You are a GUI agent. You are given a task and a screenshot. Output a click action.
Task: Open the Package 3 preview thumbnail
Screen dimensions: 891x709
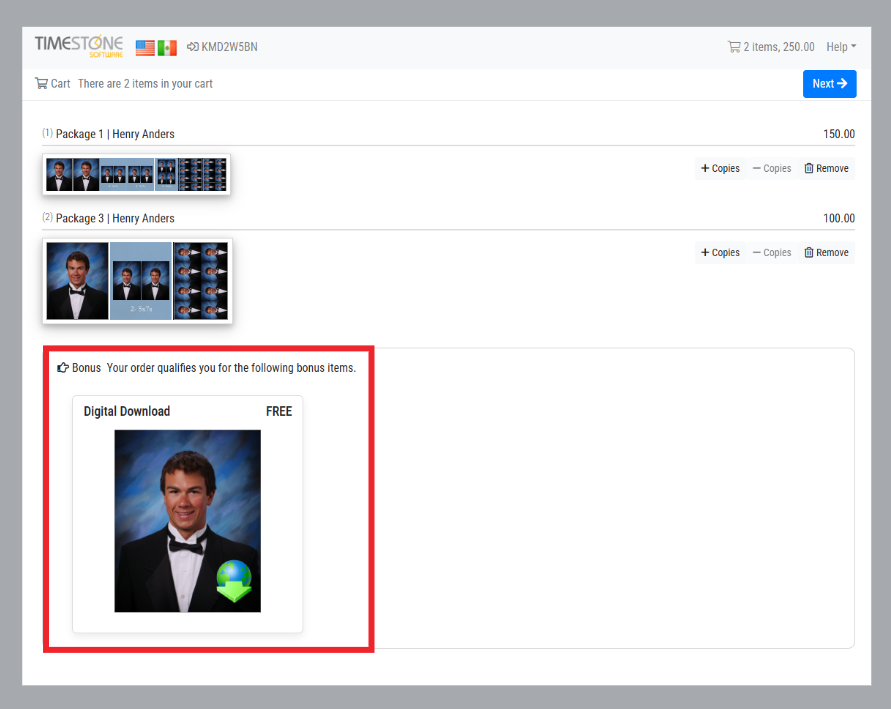click(137, 281)
